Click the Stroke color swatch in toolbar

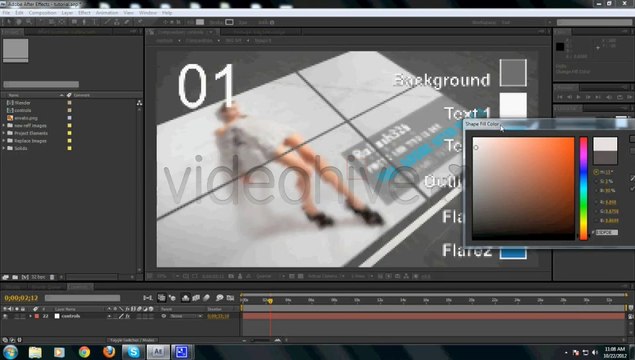click(x=229, y=22)
